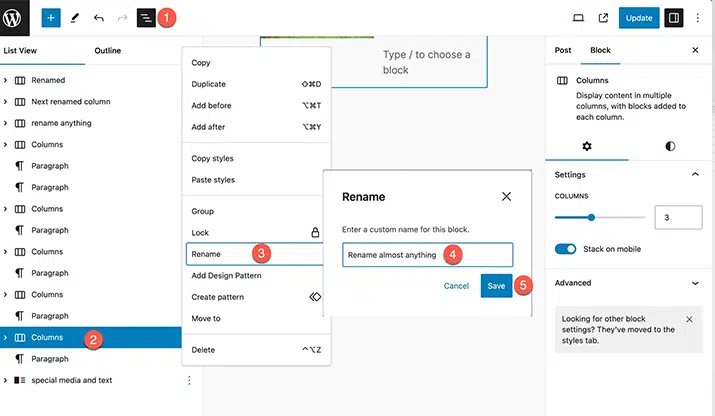Select Add Design Pattern
Screen dimensions: 715x416
coord(256,276)
